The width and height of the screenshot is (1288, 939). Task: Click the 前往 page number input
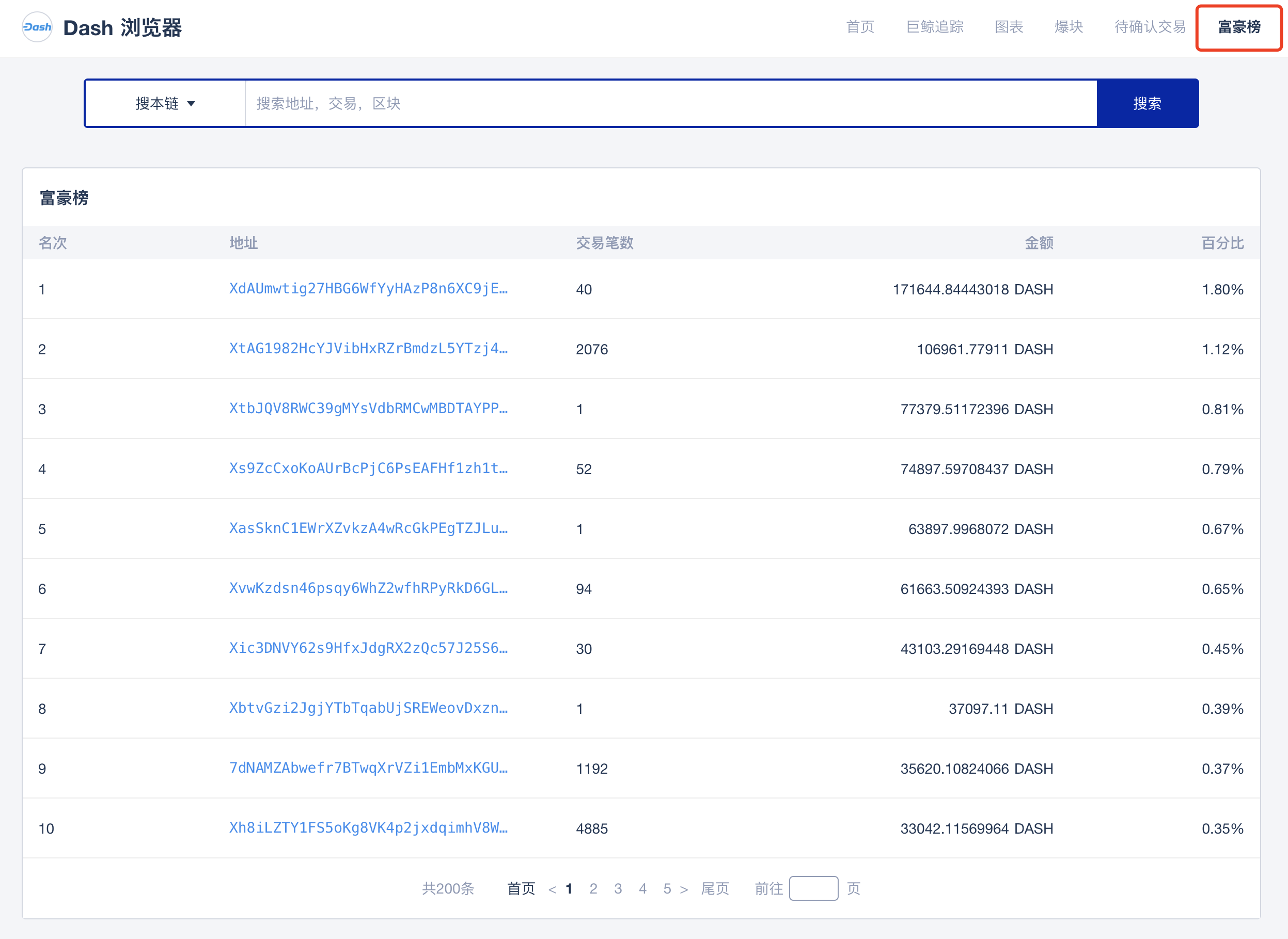coord(813,888)
